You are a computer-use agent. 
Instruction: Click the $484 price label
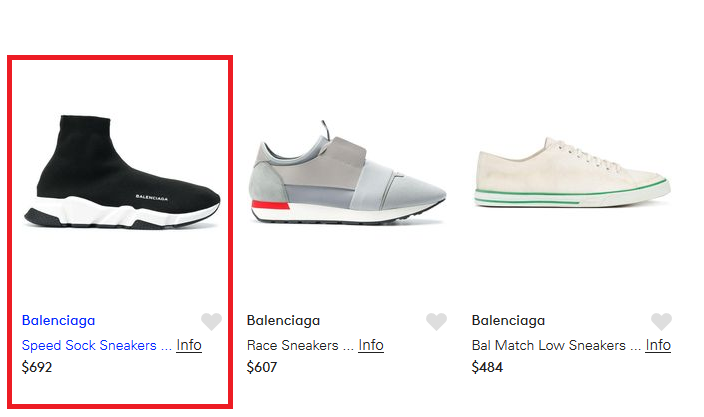[487, 367]
